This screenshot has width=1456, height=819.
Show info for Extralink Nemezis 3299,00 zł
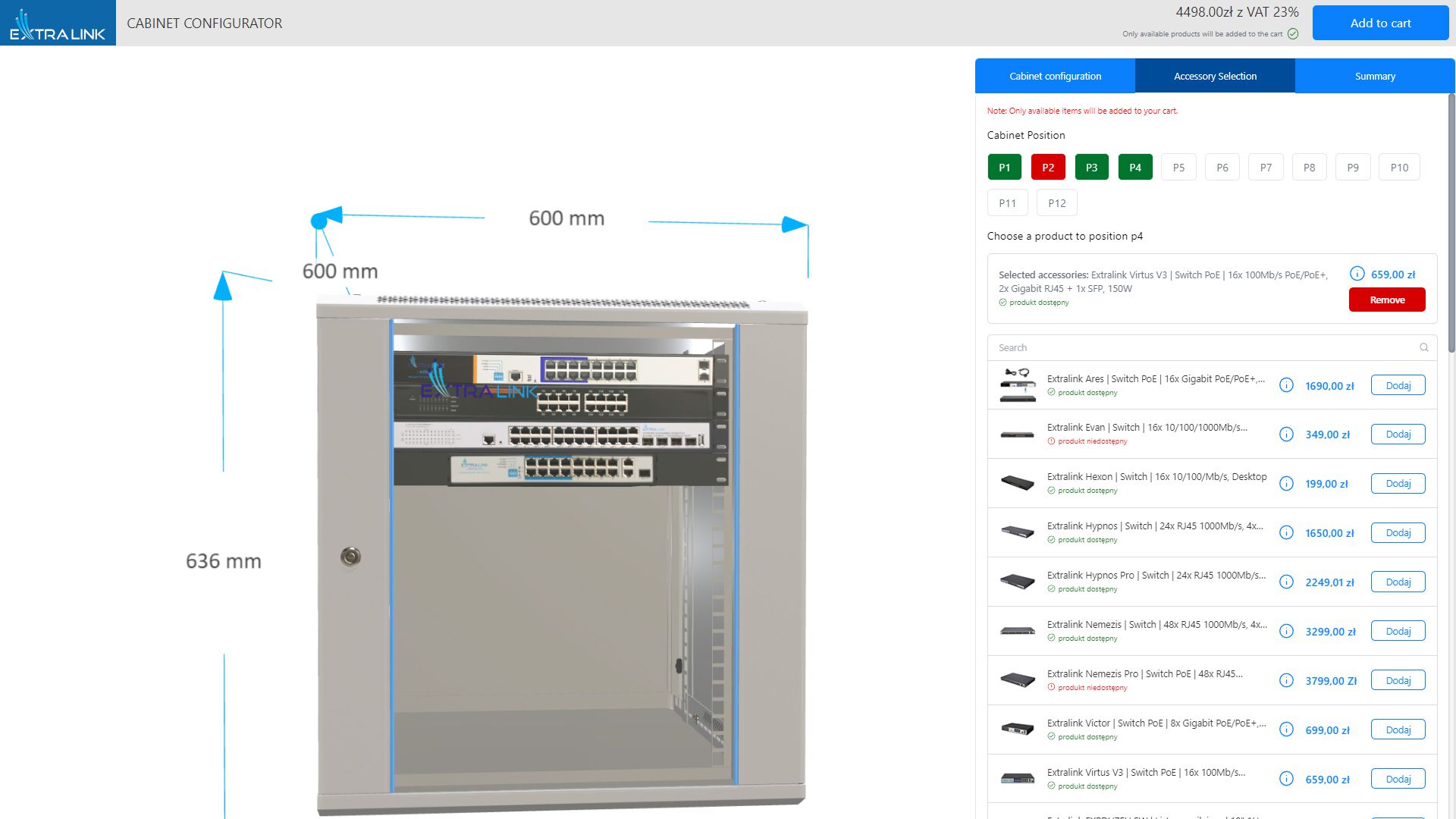(x=1286, y=631)
